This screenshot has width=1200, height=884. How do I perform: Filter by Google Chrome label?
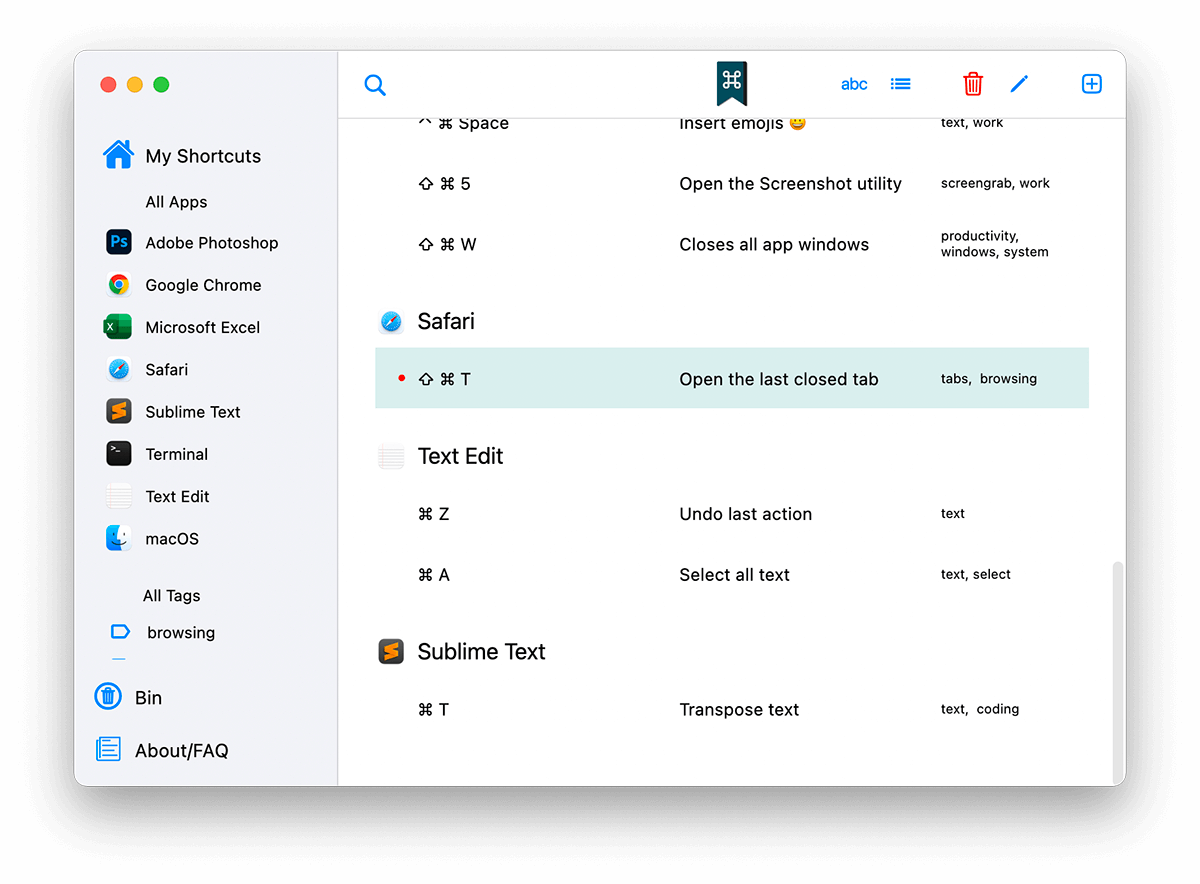click(203, 285)
